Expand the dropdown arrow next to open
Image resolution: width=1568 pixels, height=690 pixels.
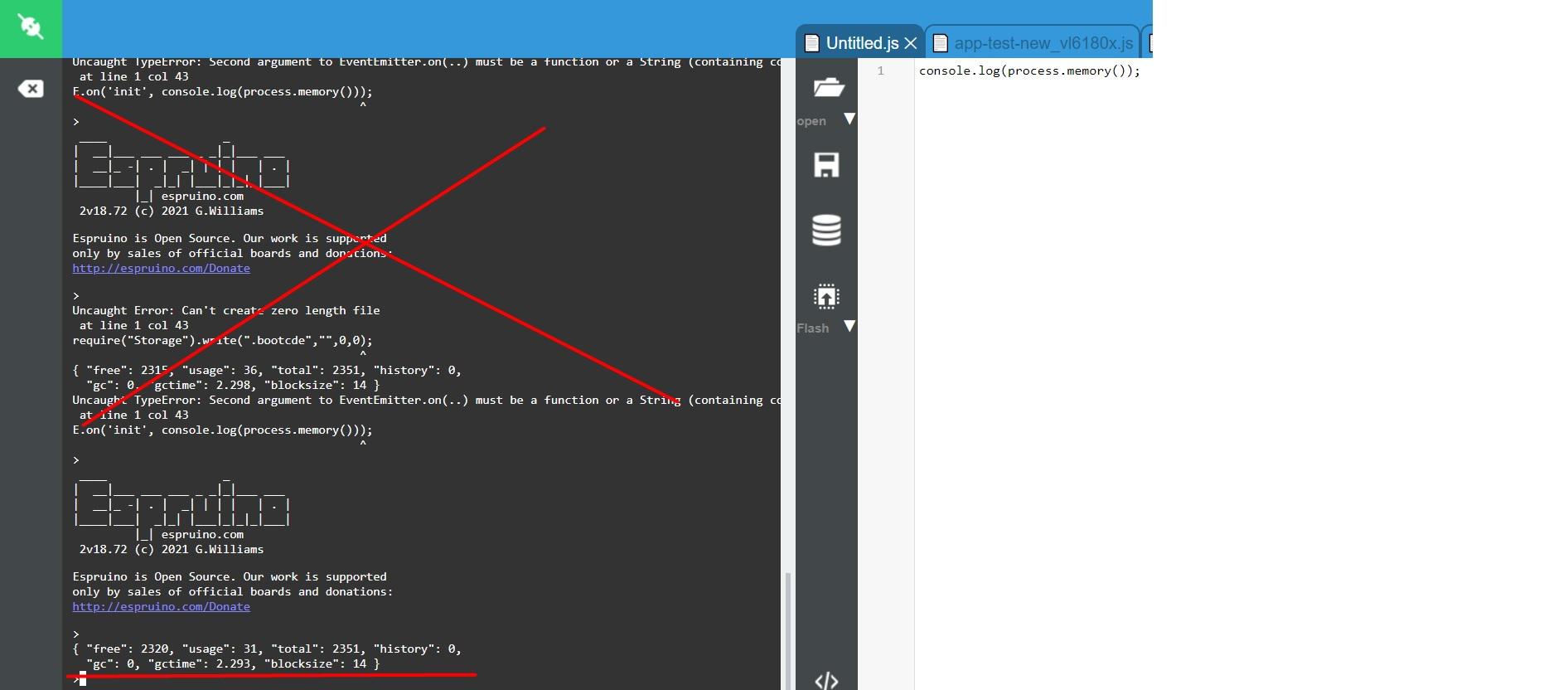[849, 119]
